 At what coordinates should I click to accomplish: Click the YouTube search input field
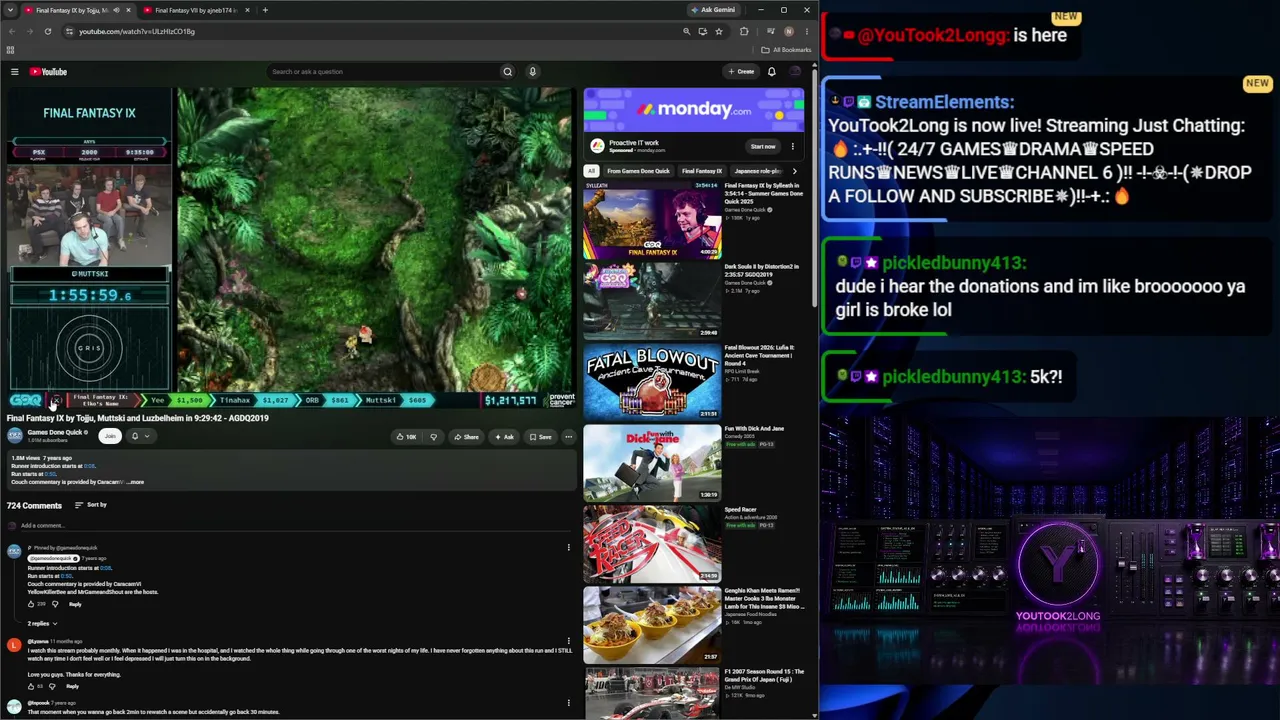383,72
